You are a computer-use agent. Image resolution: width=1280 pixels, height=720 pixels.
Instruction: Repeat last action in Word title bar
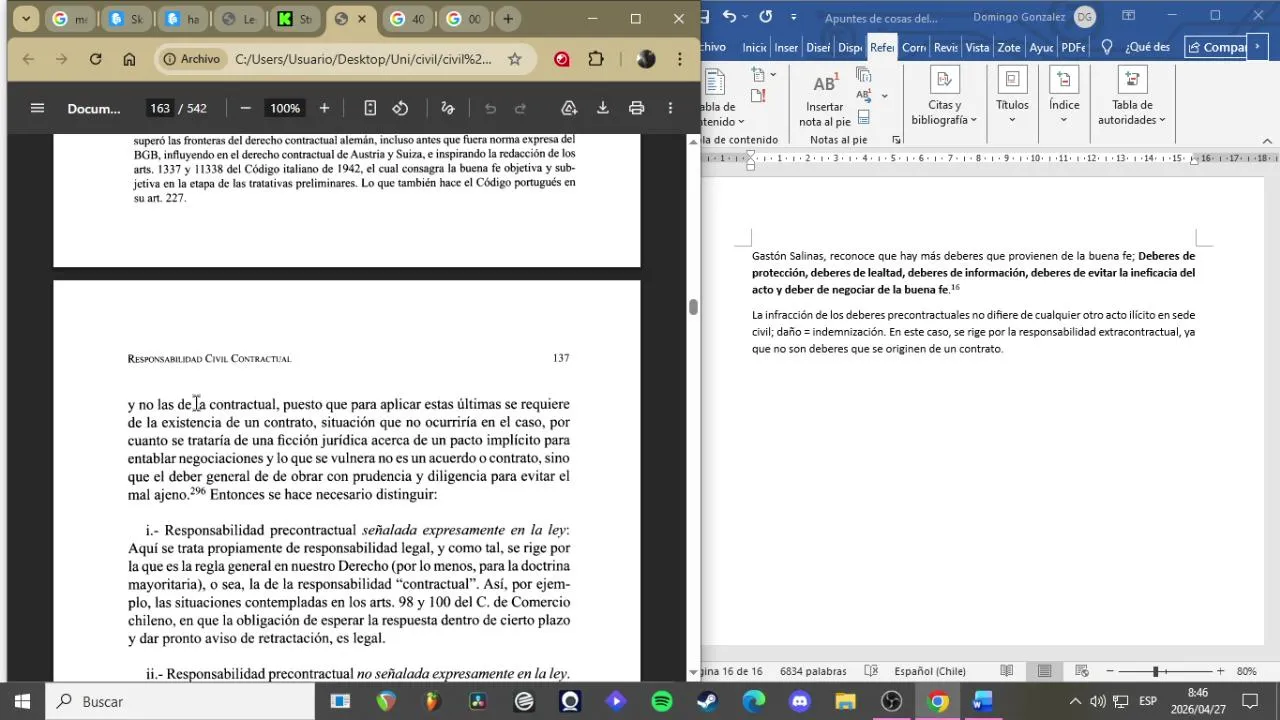pos(765,16)
